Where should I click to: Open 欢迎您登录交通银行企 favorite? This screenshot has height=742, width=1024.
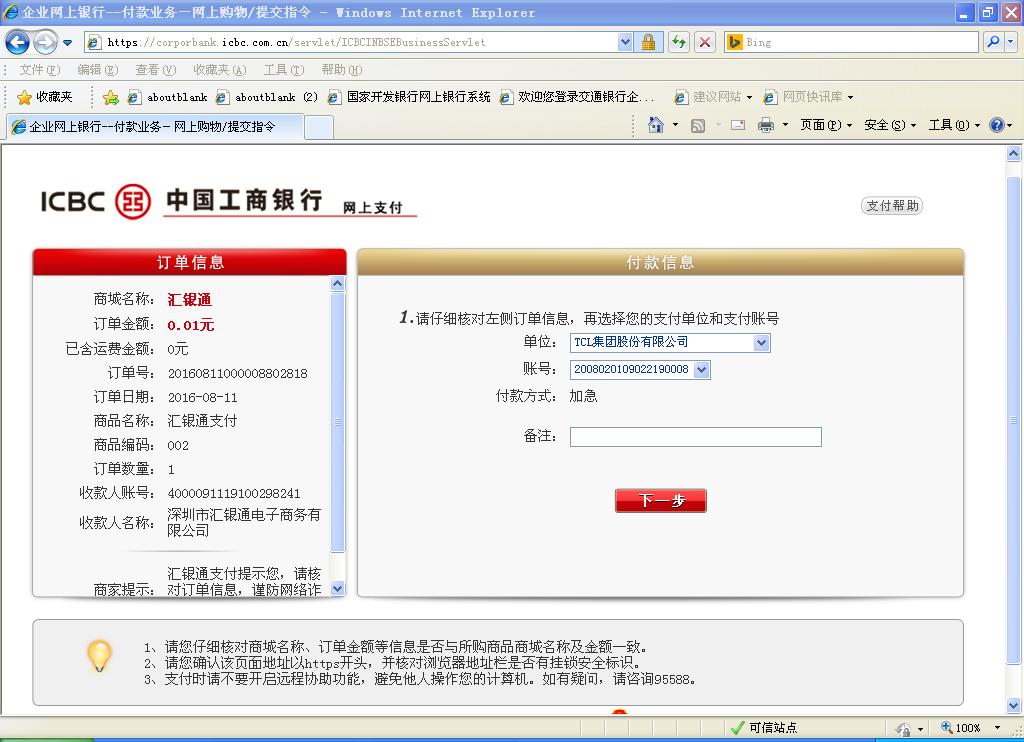tap(576, 97)
